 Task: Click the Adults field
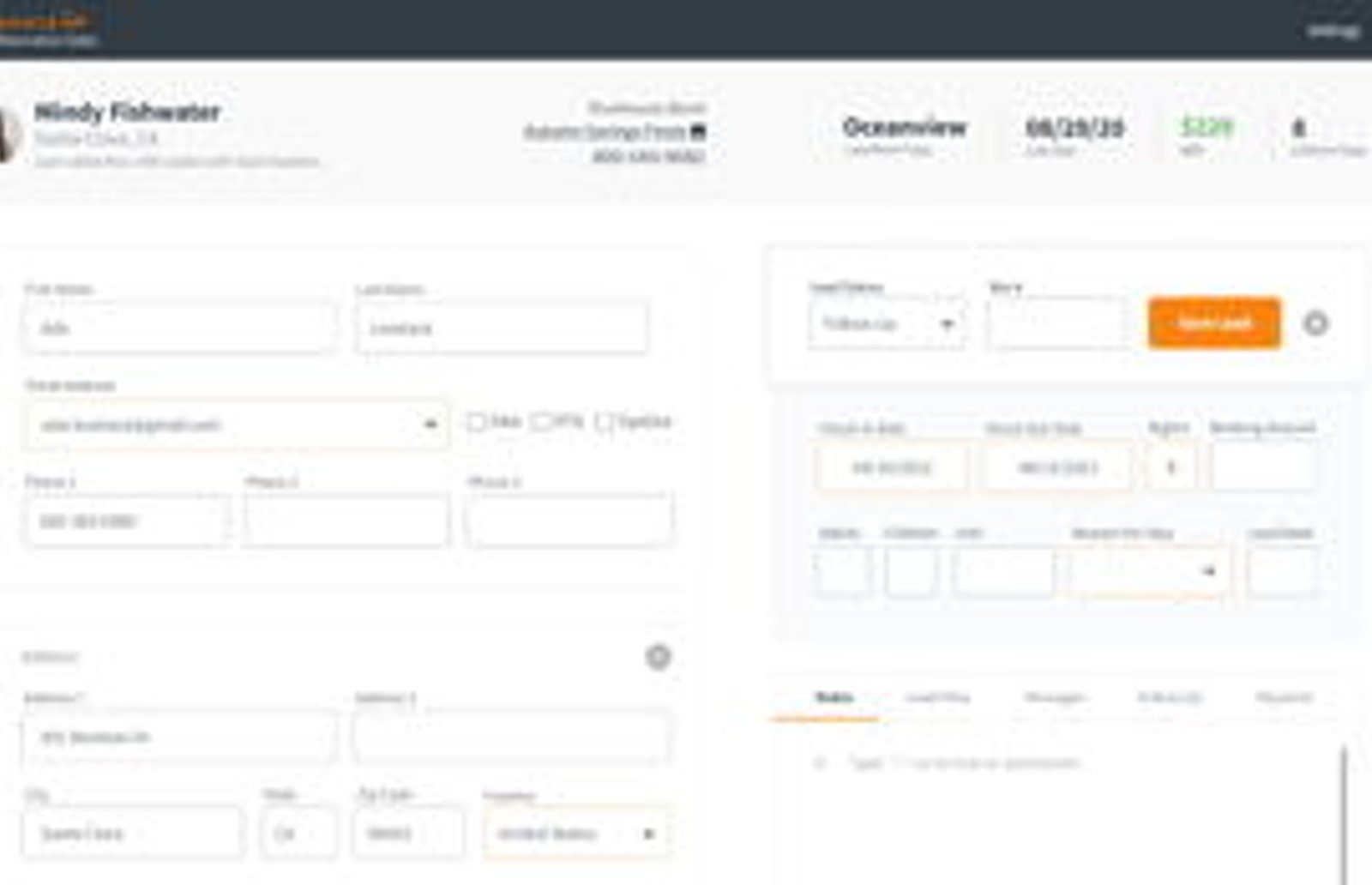click(843, 571)
